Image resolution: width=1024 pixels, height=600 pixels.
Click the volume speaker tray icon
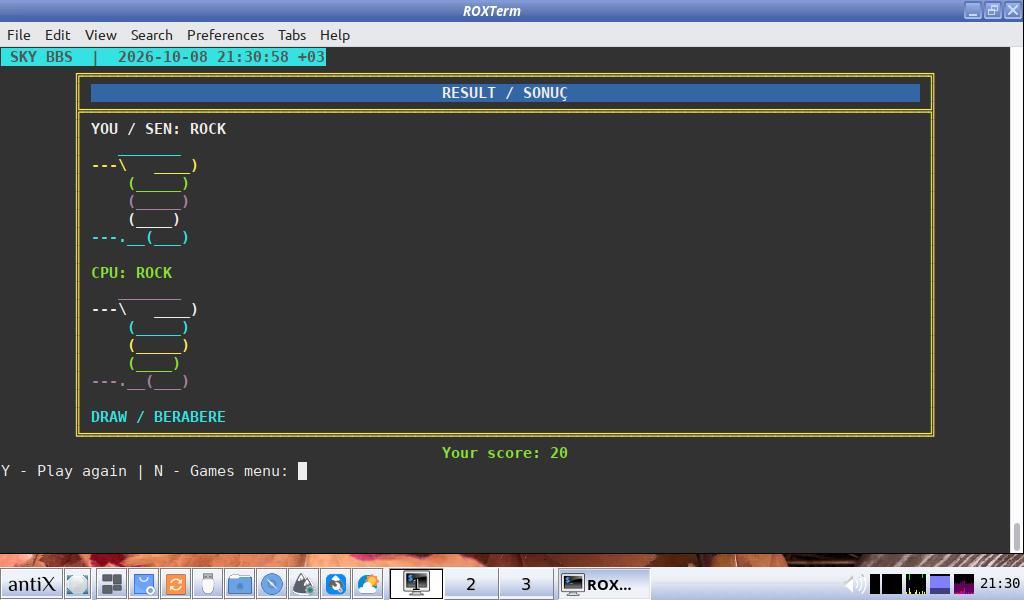[x=854, y=584]
